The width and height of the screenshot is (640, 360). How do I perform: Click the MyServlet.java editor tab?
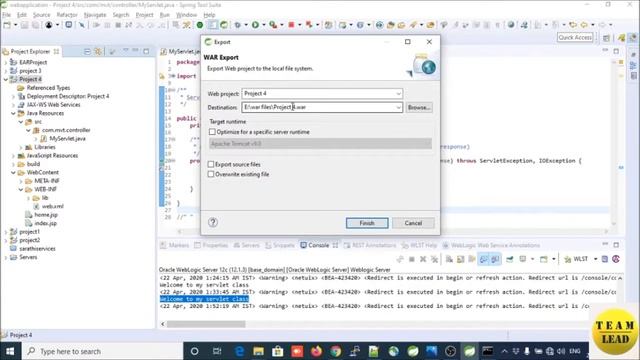pyautogui.click(x=180, y=51)
